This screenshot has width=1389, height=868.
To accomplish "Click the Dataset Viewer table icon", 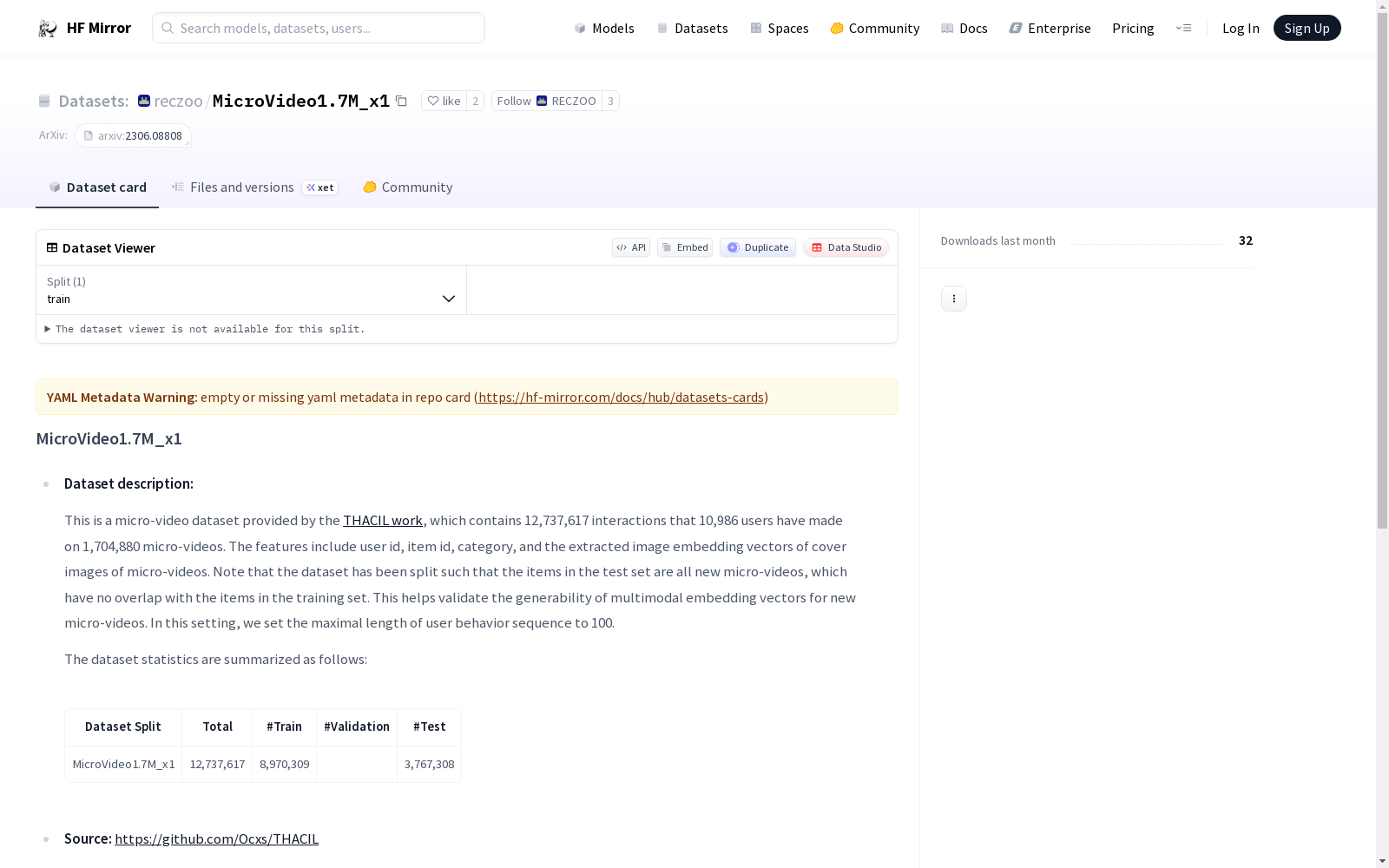I will coord(52,247).
